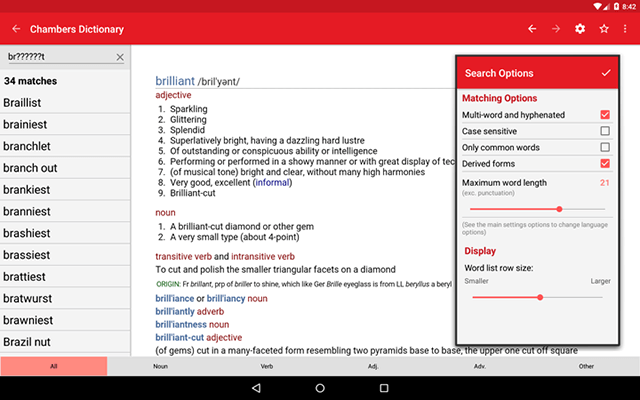640x400 pixels.
Task: Tap the battery icon in status bar
Action: pyautogui.click(x=616, y=6)
